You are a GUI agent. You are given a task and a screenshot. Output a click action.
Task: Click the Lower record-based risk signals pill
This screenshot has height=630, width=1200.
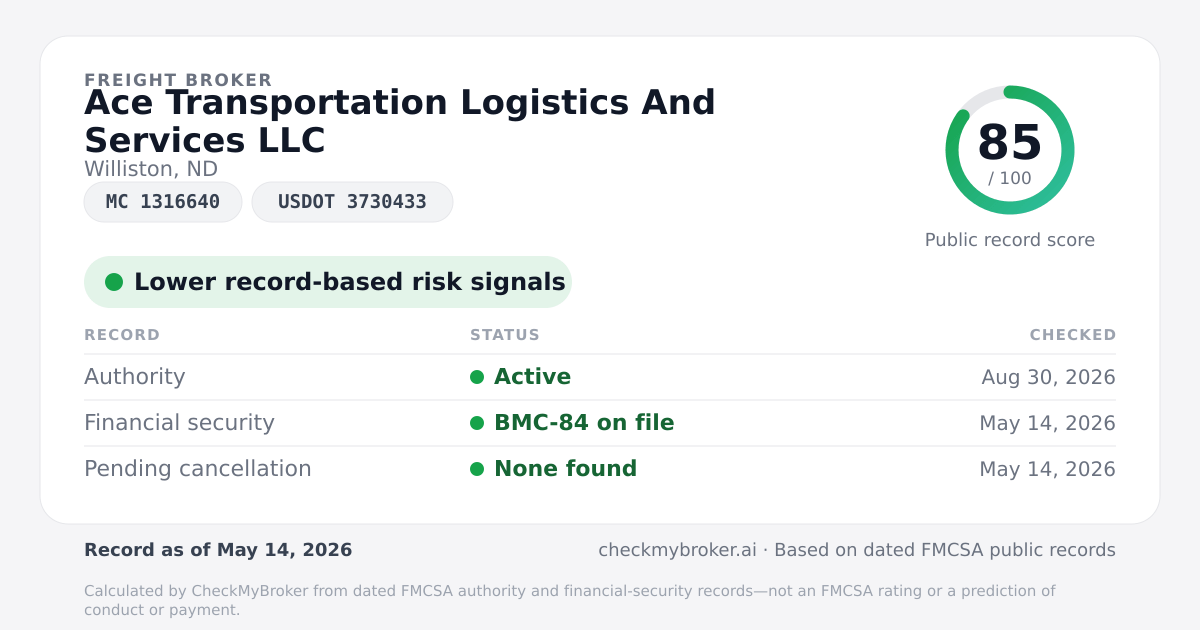pos(328,282)
